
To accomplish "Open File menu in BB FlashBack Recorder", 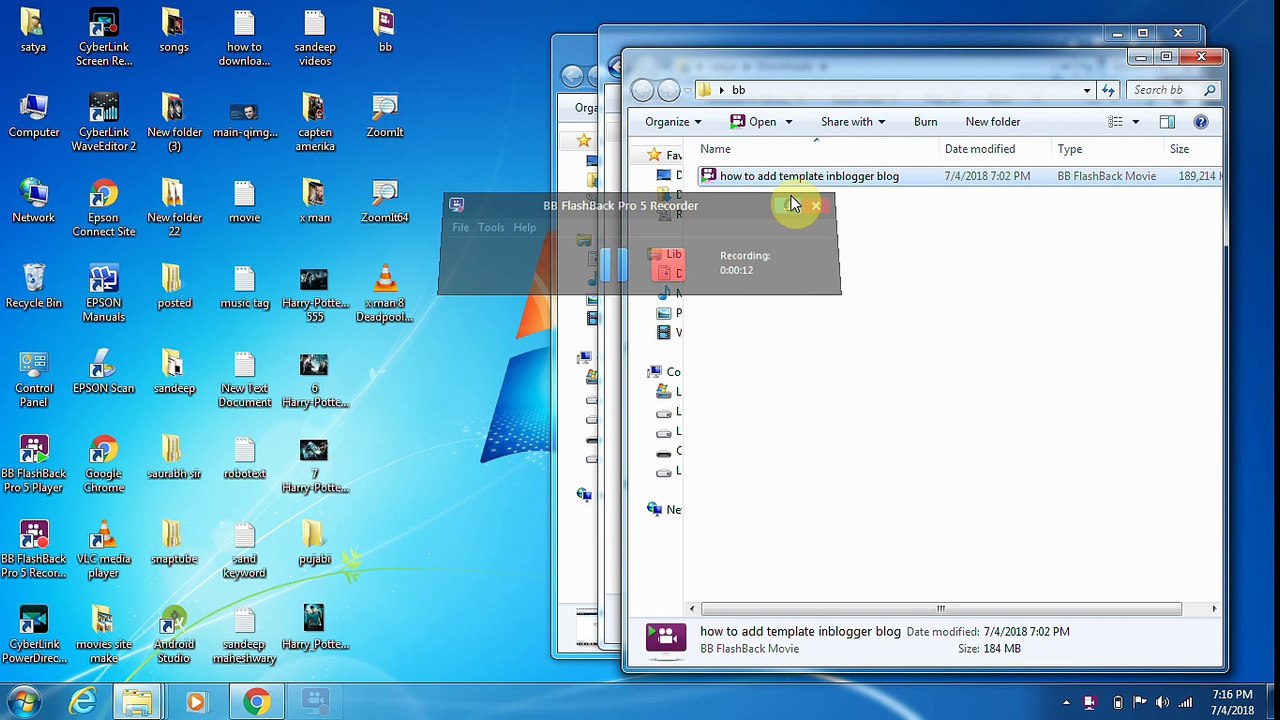I will tap(460, 227).
